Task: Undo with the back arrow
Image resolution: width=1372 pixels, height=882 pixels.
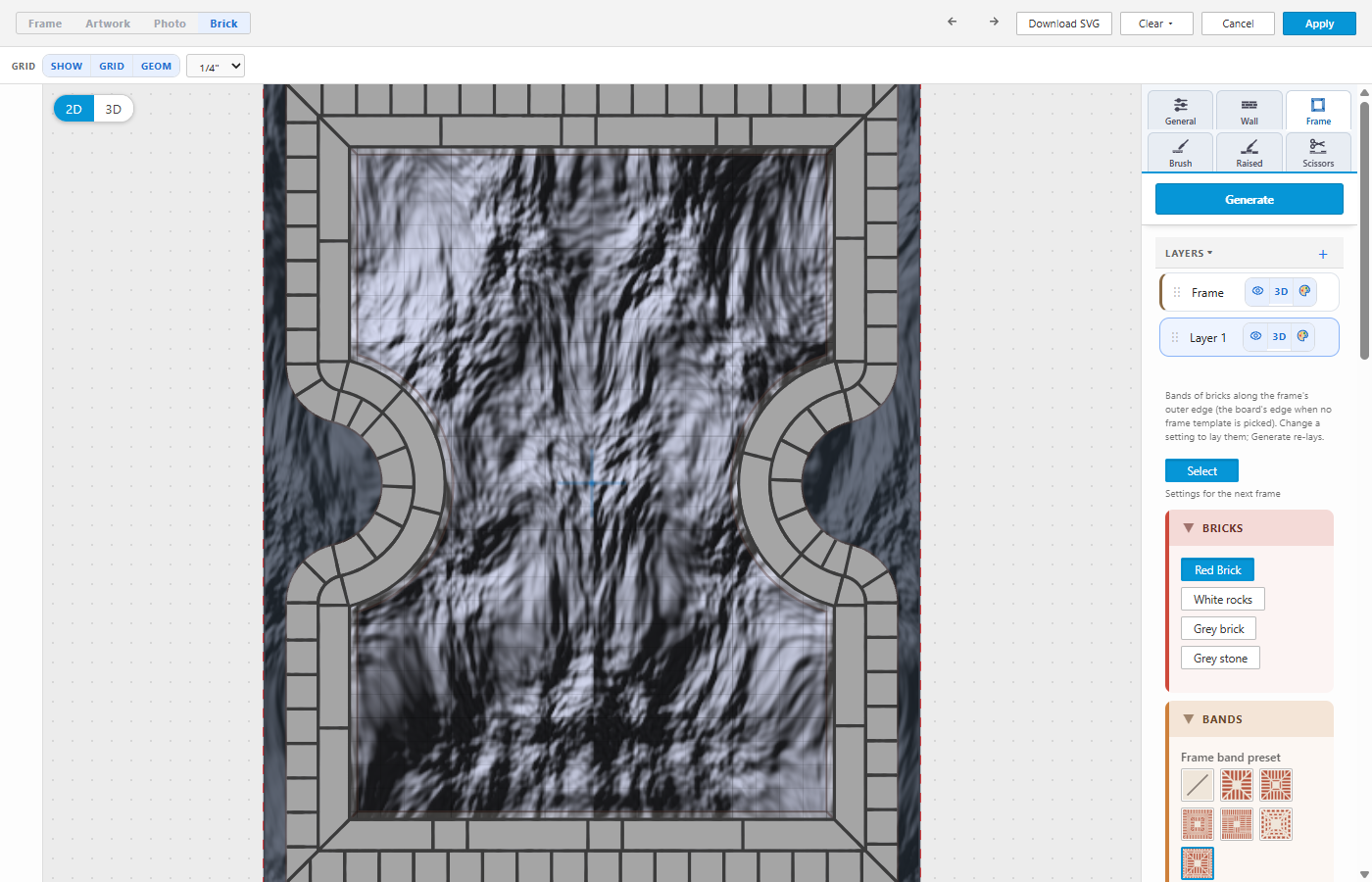Action: point(952,22)
